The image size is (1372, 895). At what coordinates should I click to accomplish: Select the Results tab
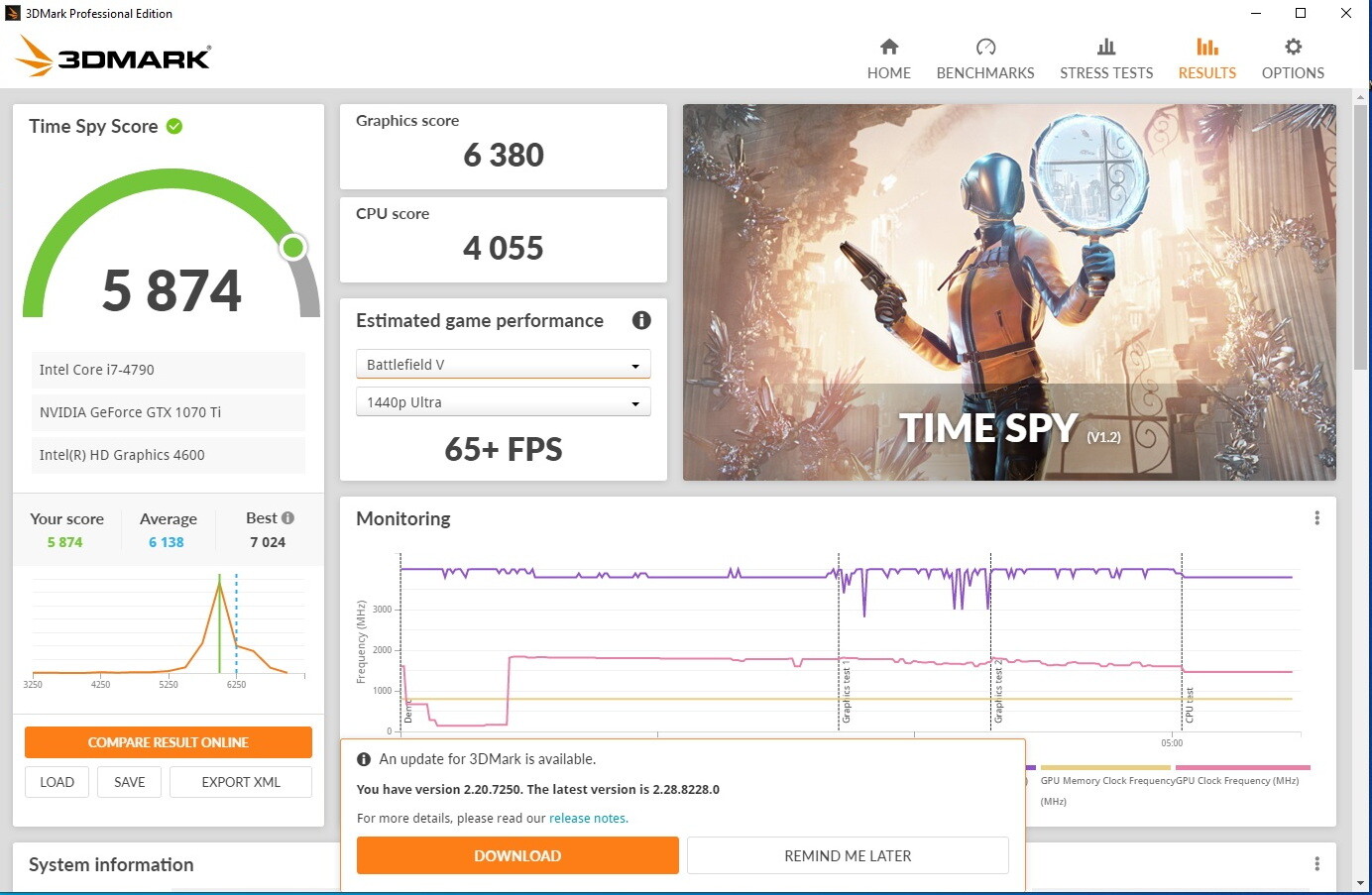pos(1206,59)
